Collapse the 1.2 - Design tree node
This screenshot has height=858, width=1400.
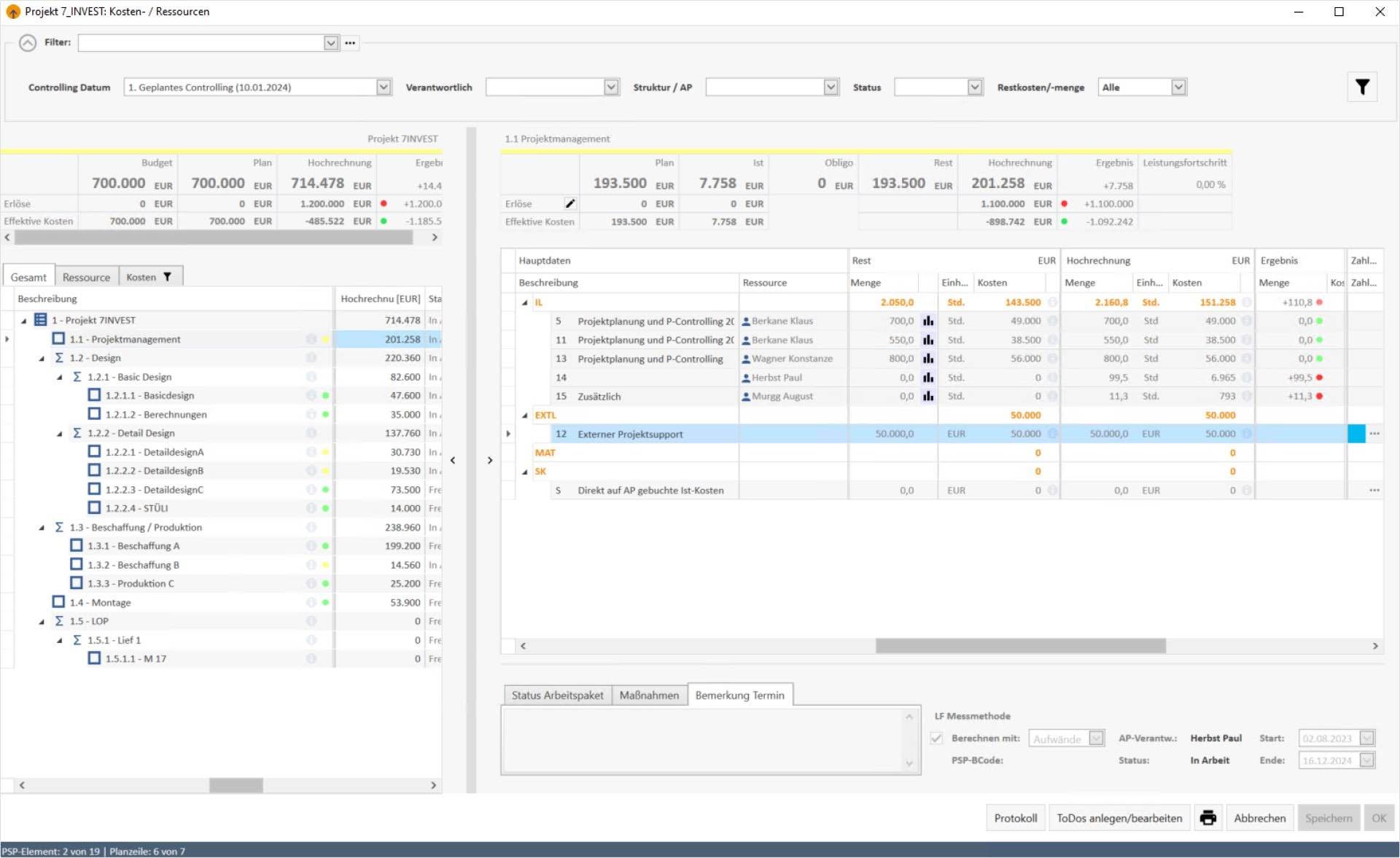click(42, 359)
